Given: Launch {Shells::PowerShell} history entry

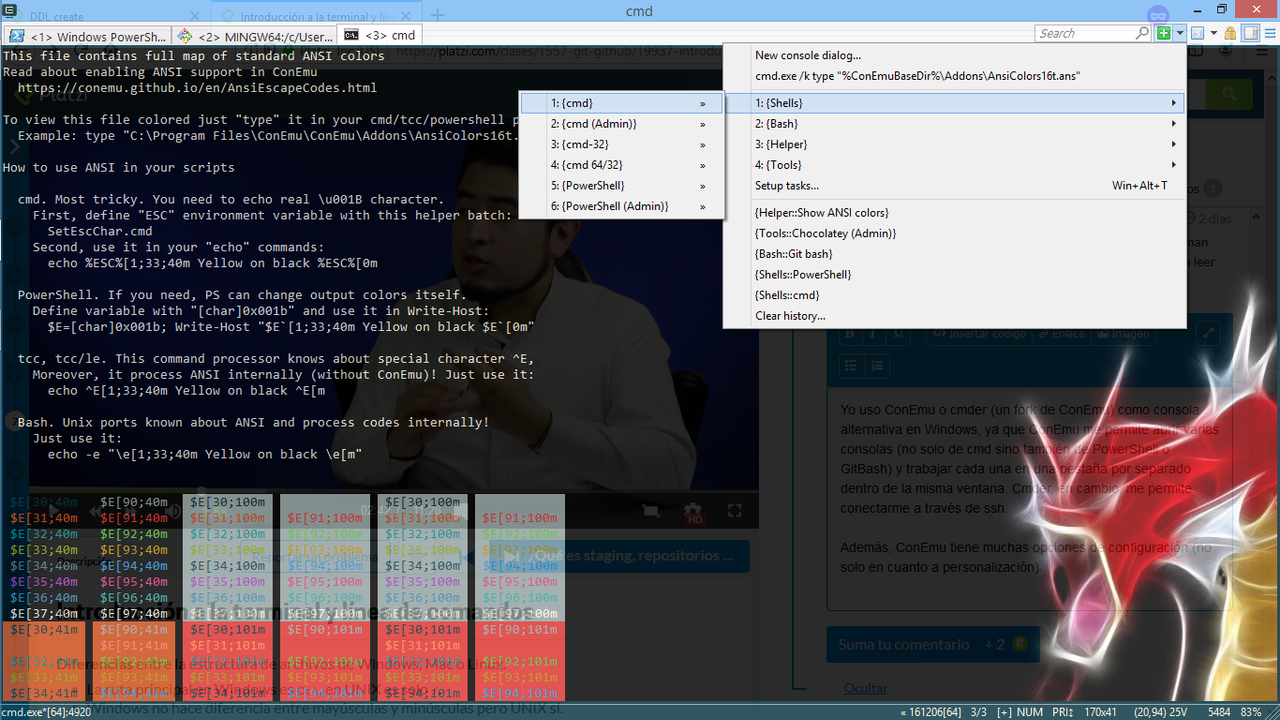Looking at the screenshot, I should (x=955, y=274).
